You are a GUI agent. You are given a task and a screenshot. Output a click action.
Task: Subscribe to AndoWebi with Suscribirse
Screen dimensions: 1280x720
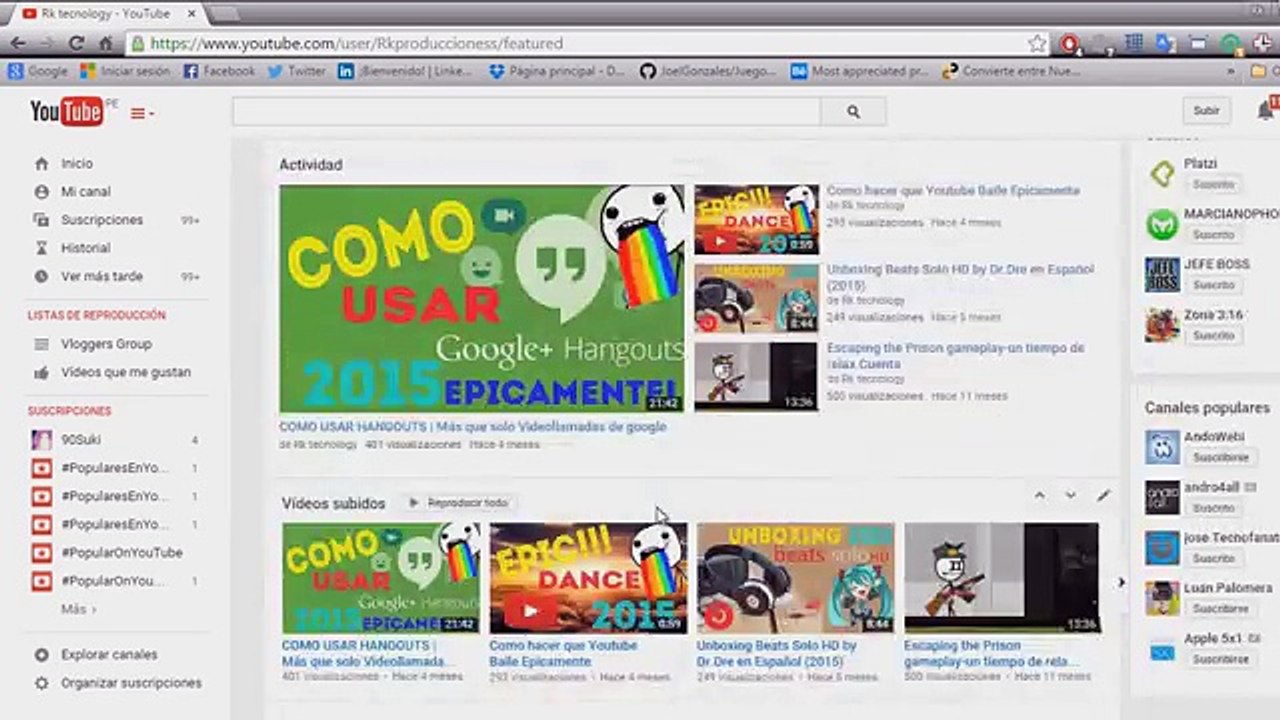click(1220, 457)
